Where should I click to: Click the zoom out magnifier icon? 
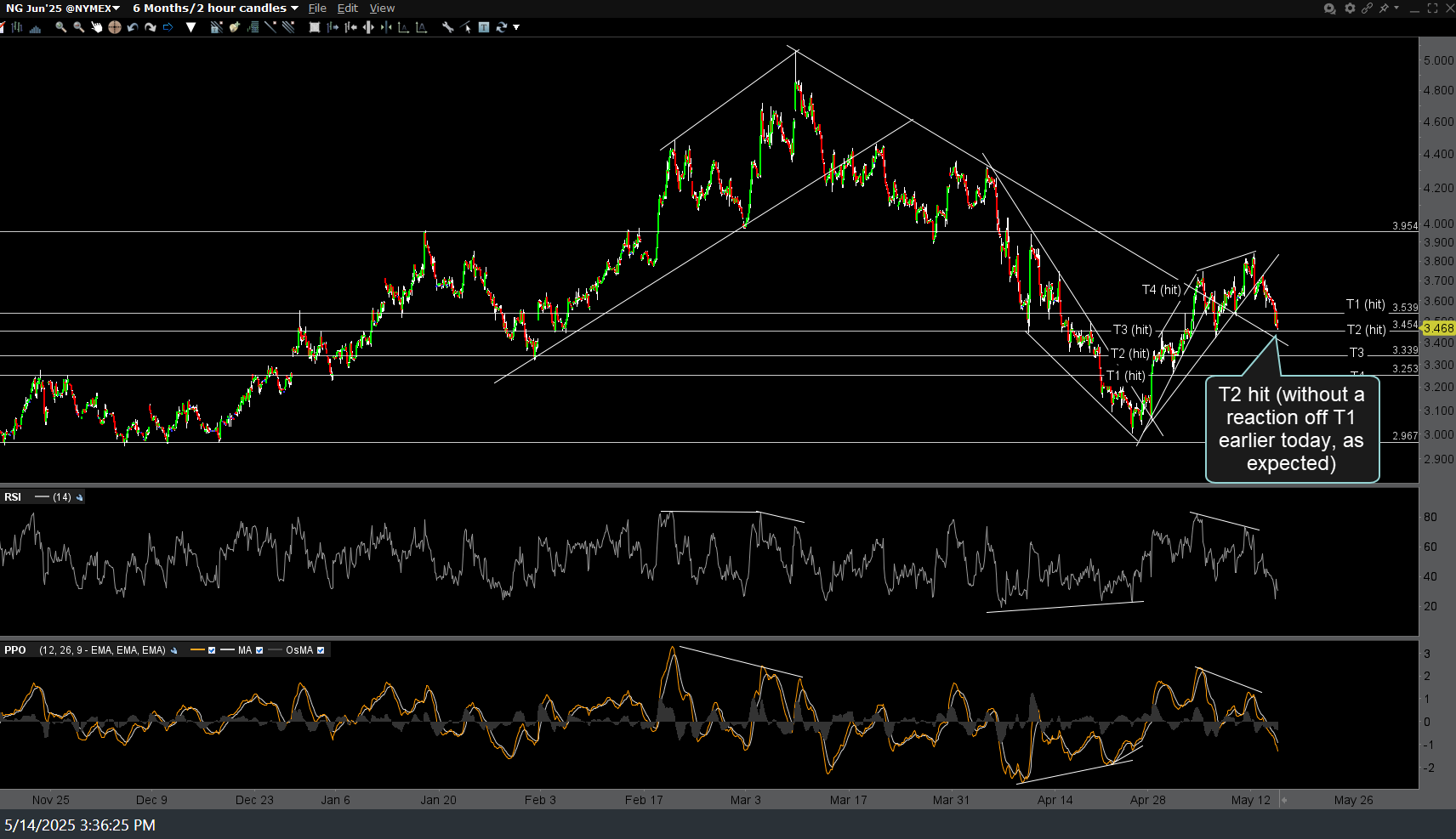click(x=78, y=27)
